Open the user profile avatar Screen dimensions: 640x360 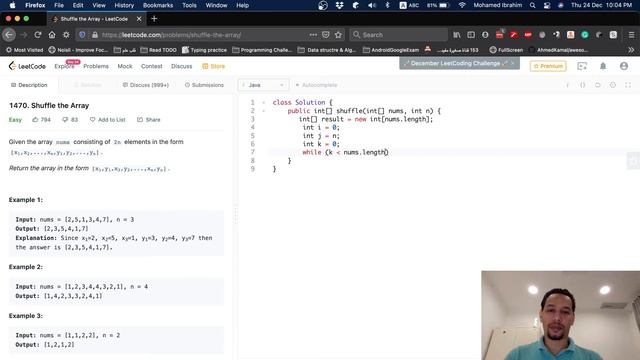[624, 66]
